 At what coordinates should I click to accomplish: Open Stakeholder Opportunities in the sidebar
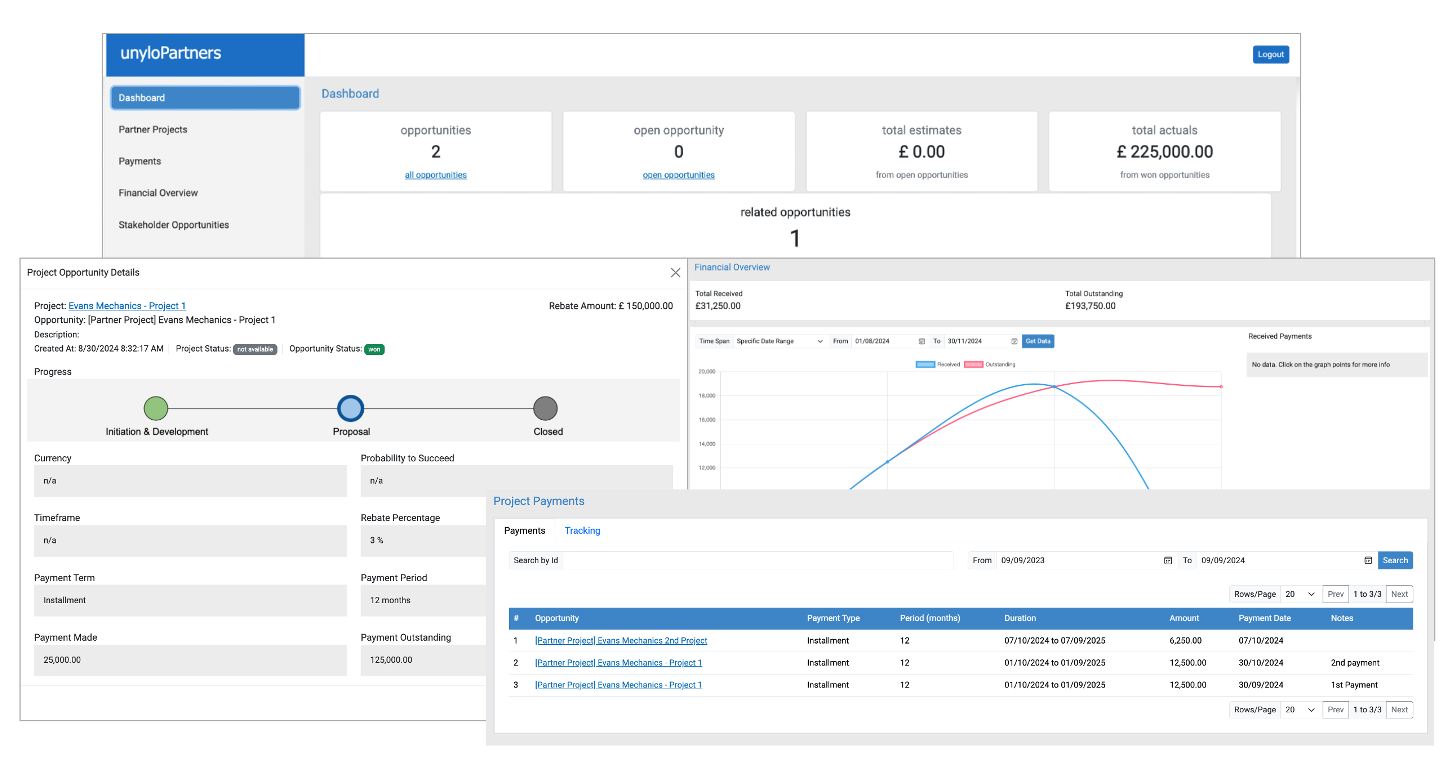[174, 225]
